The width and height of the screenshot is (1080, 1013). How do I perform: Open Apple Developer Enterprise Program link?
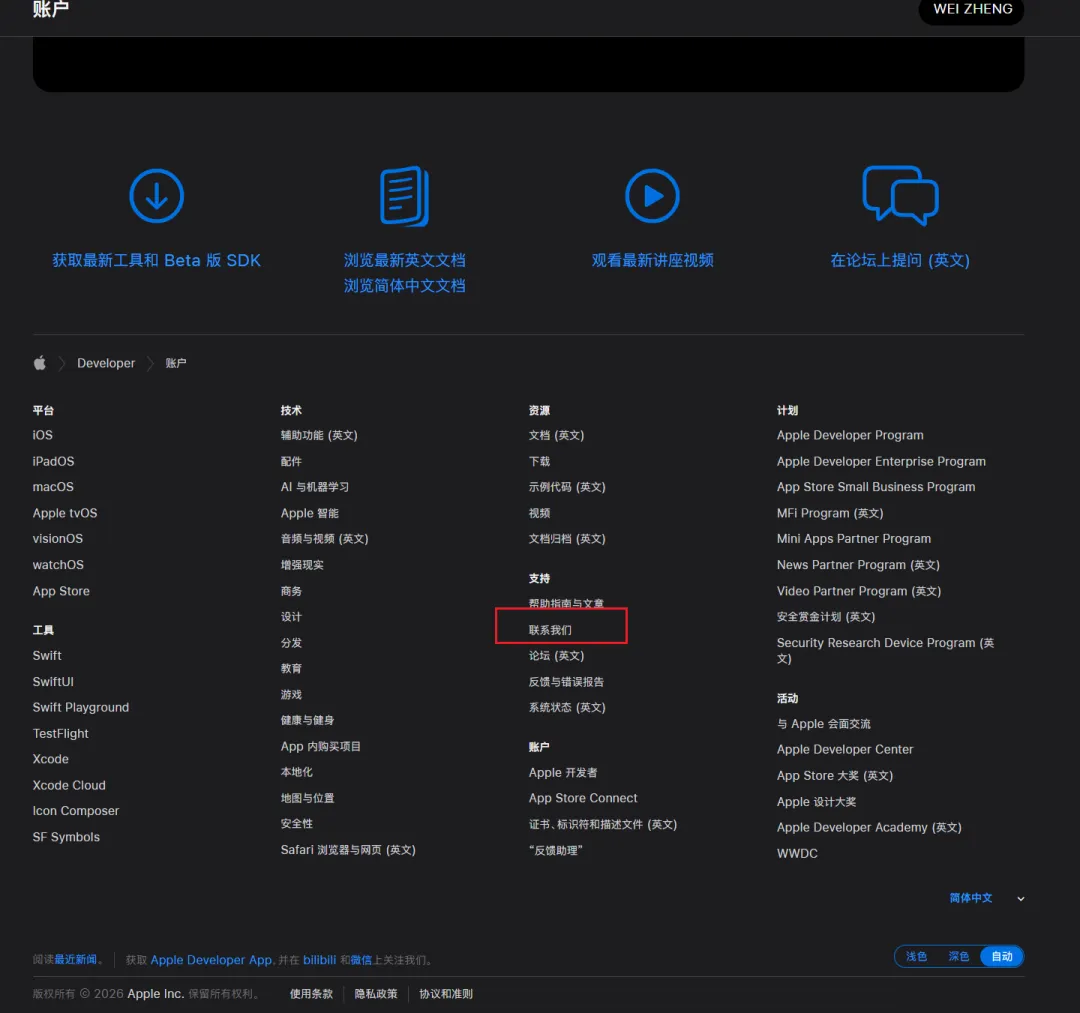[881, 461]
